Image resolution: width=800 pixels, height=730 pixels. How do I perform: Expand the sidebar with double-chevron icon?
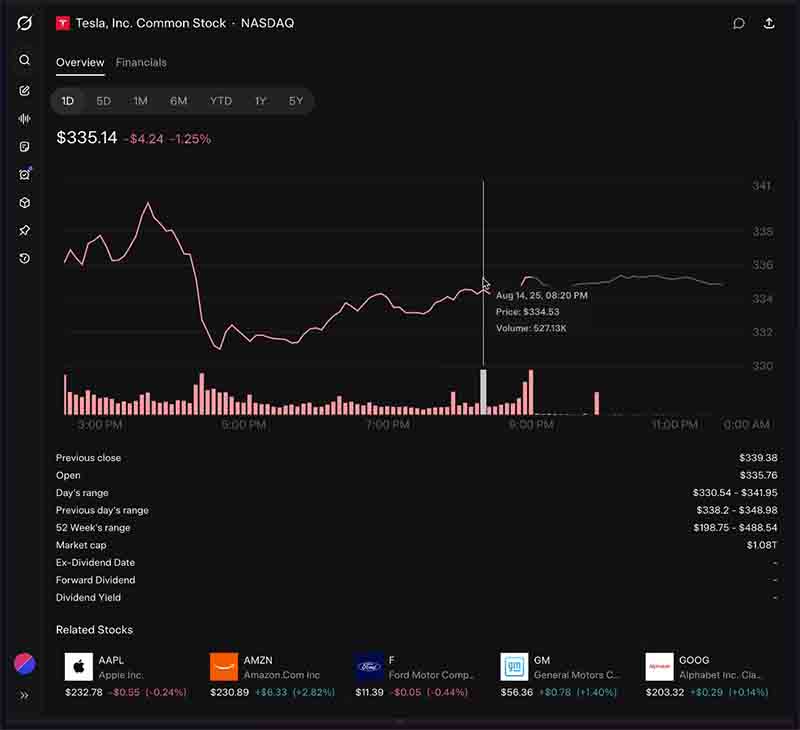click(x=24, y=695)
